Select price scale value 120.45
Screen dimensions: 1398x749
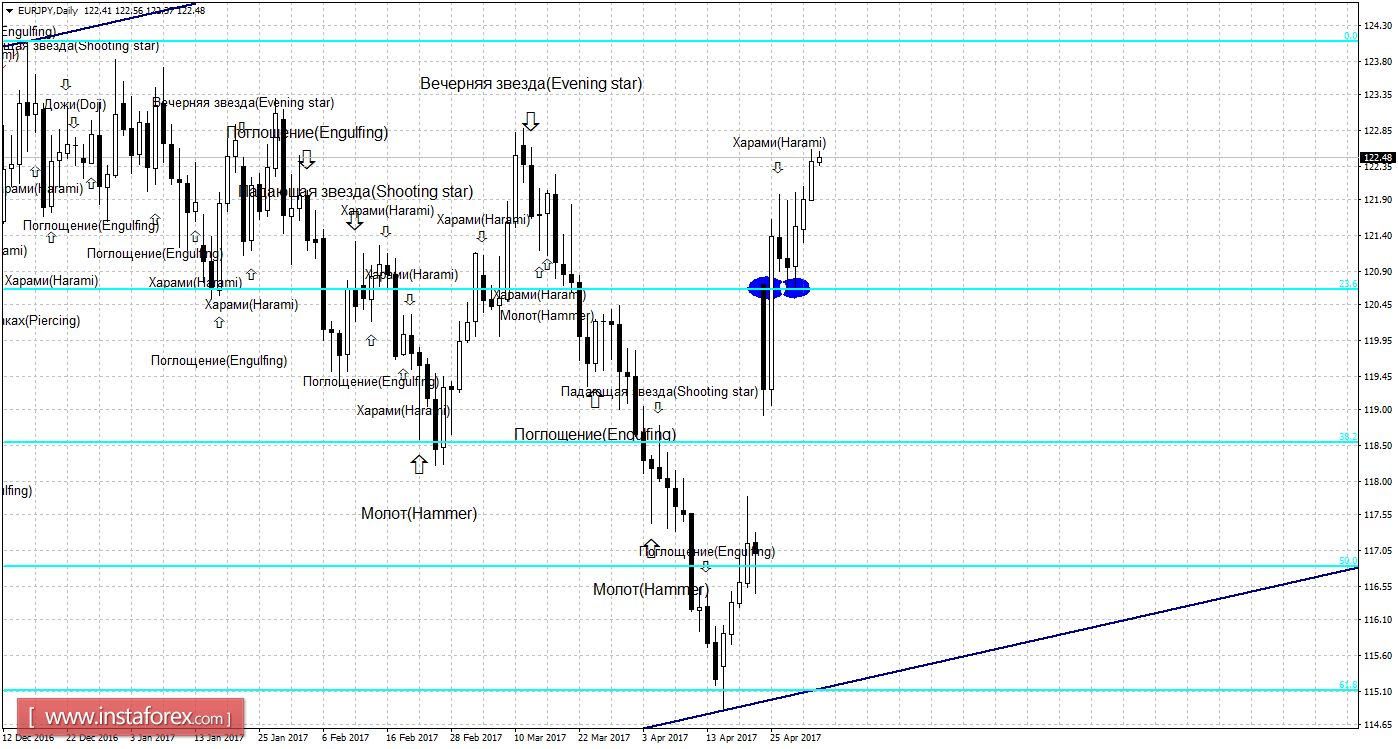click(x=1379, y=305)
